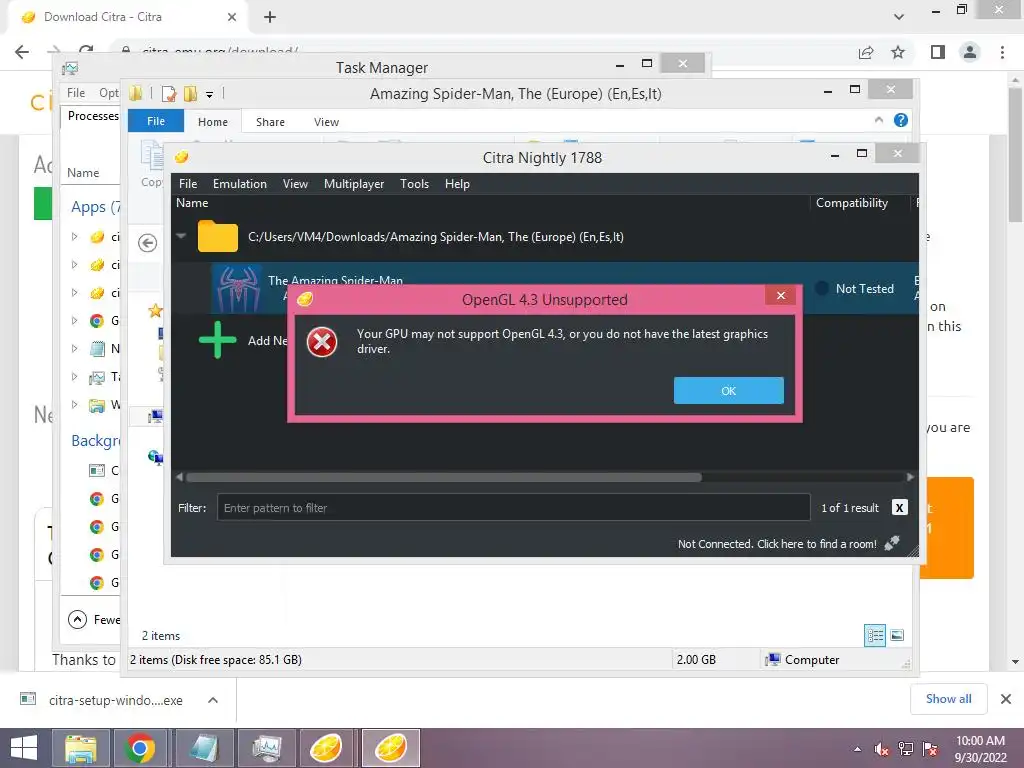Image resolution: width=1024 pixels, height=768 pixels.
Task: Click the yellow game directory folder icon
Action: coord(217,236)
